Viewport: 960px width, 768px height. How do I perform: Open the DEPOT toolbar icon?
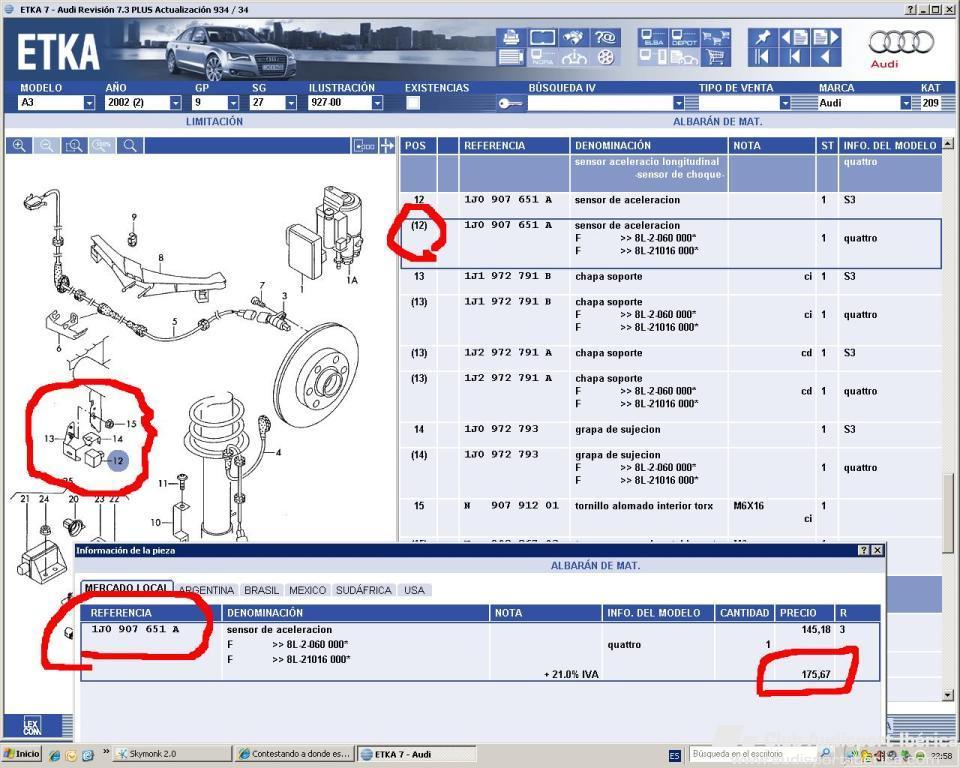pos(684,38)
